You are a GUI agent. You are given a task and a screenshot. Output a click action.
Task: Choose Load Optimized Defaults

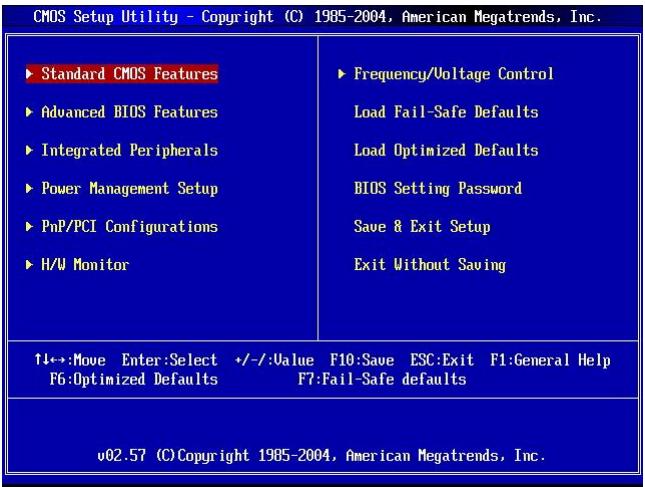click(446, 151)
